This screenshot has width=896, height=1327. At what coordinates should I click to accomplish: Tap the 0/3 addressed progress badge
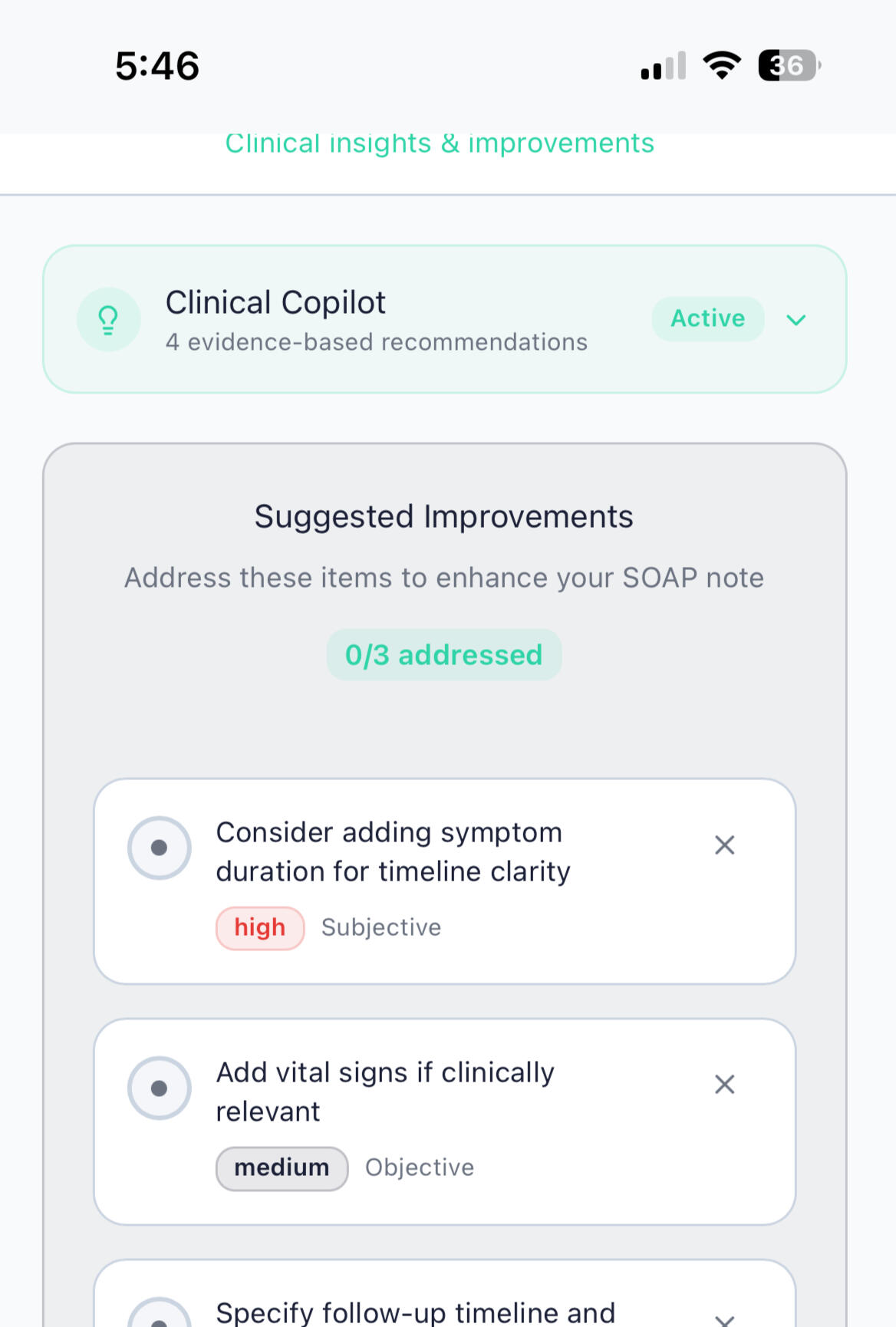tap(443, 655)
